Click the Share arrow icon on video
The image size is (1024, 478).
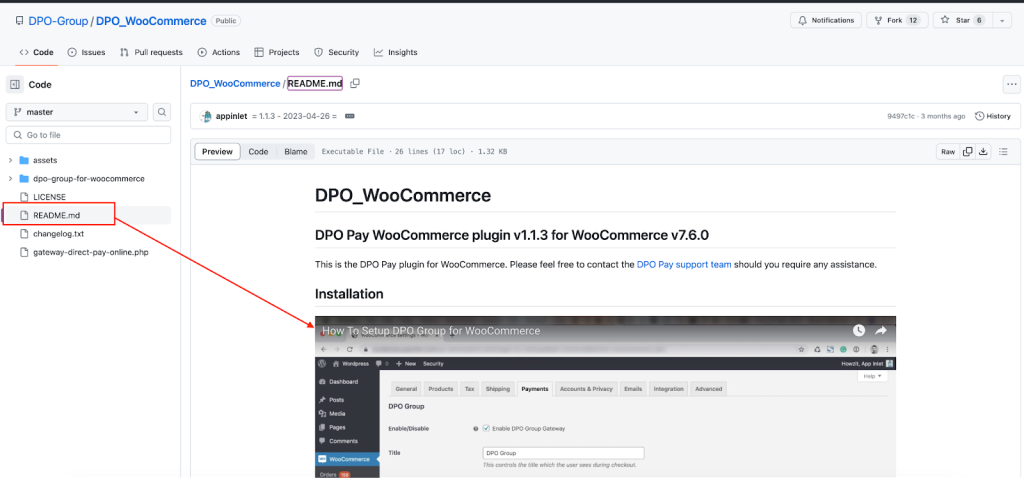point(880,330)
